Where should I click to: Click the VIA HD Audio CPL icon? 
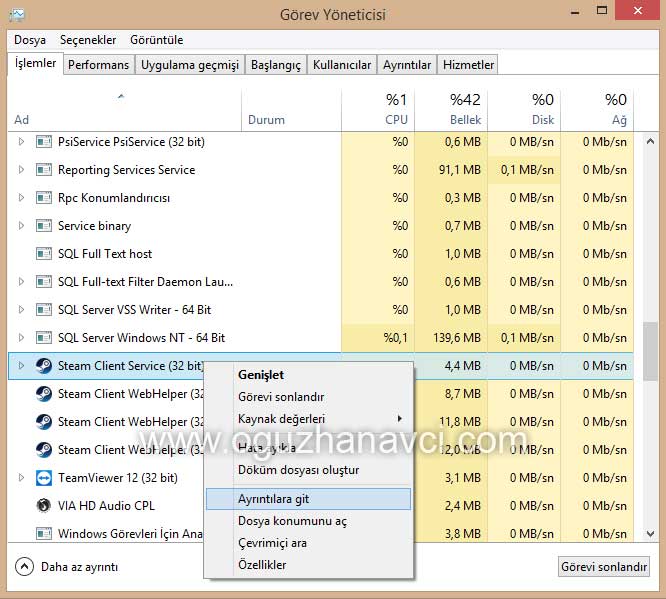point(44,506)
